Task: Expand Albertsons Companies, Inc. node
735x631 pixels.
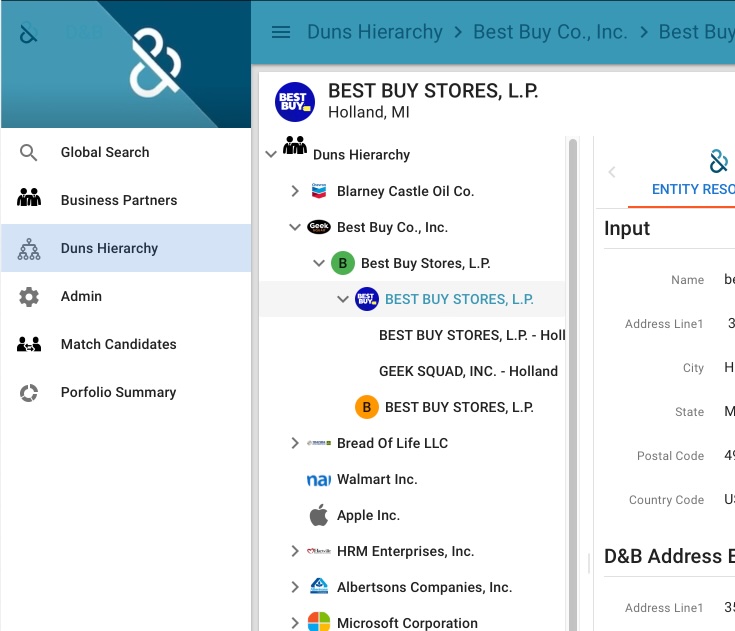Action: tap(295, 587)
